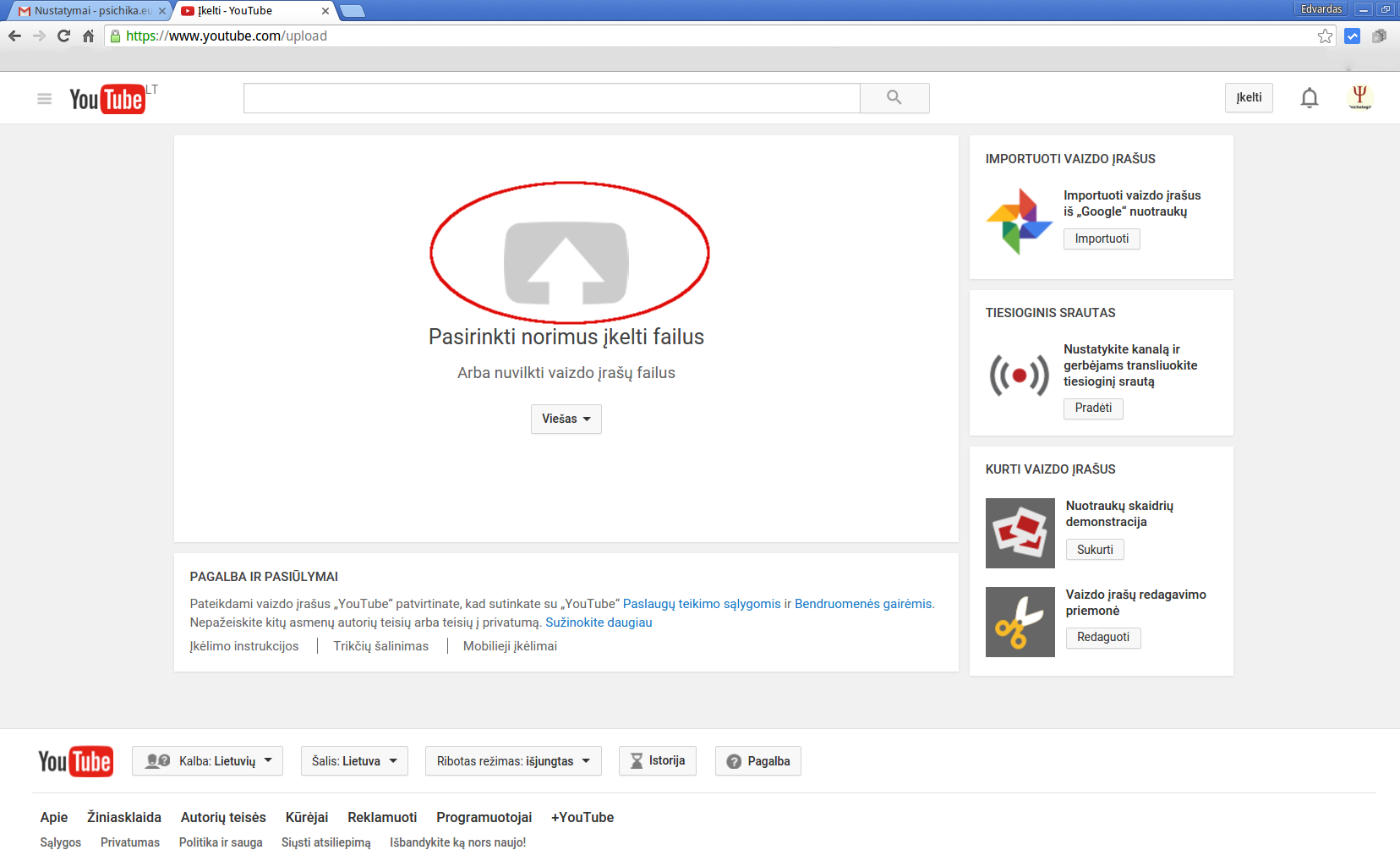Click the browser address bar
1400x850 pixels.
pos(719,36)
